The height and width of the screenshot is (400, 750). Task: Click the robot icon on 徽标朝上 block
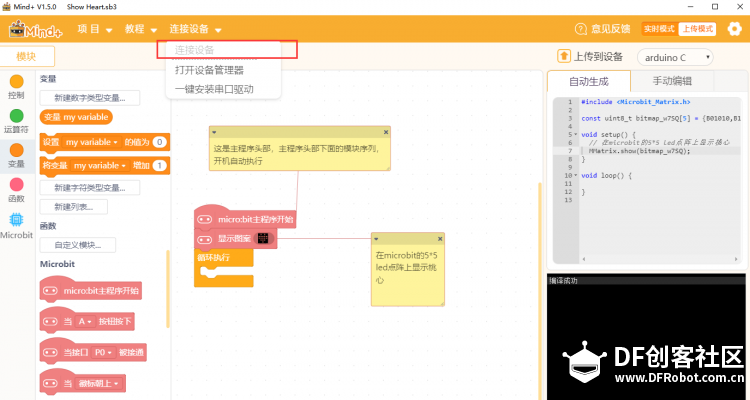pos(50,383)
